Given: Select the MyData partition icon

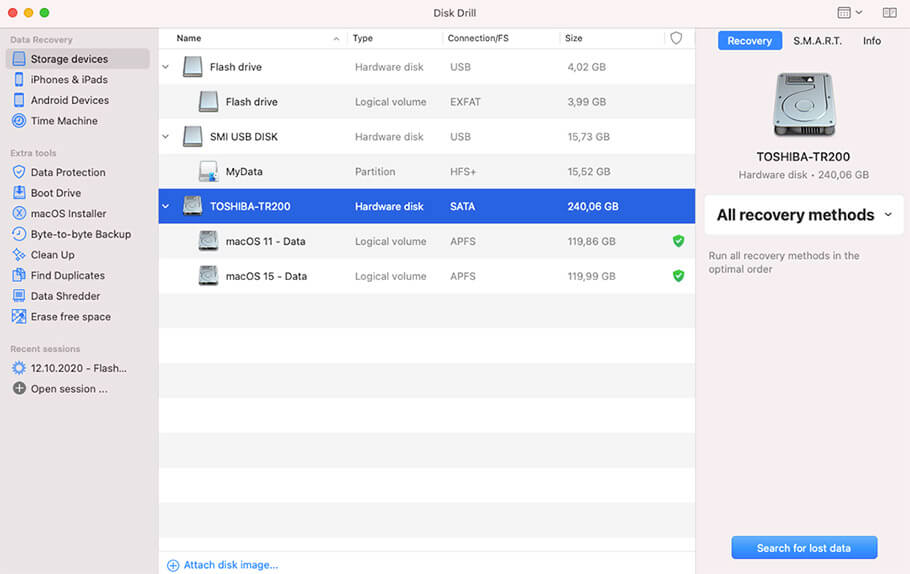Looking at the screenshot, I should click(x=208, y=171).
